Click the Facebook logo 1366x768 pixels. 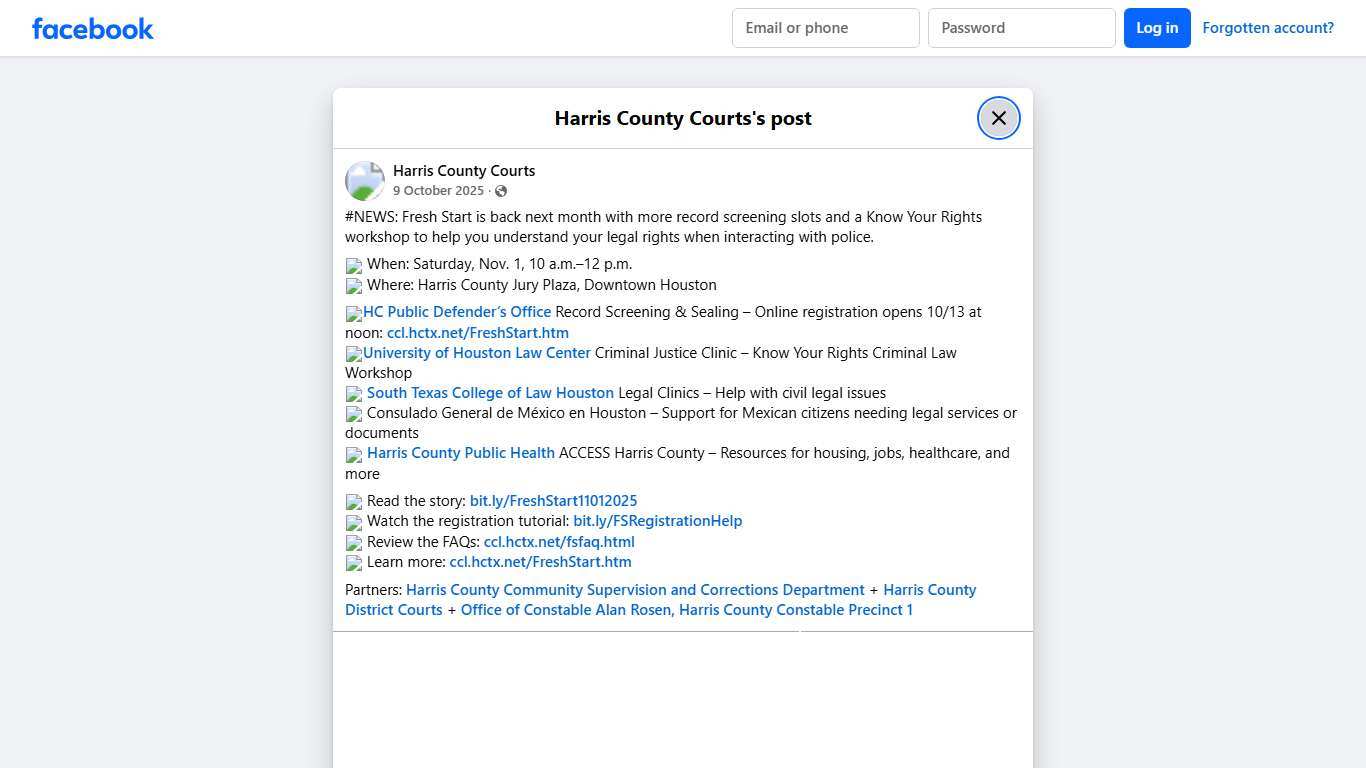coord(92,28)
